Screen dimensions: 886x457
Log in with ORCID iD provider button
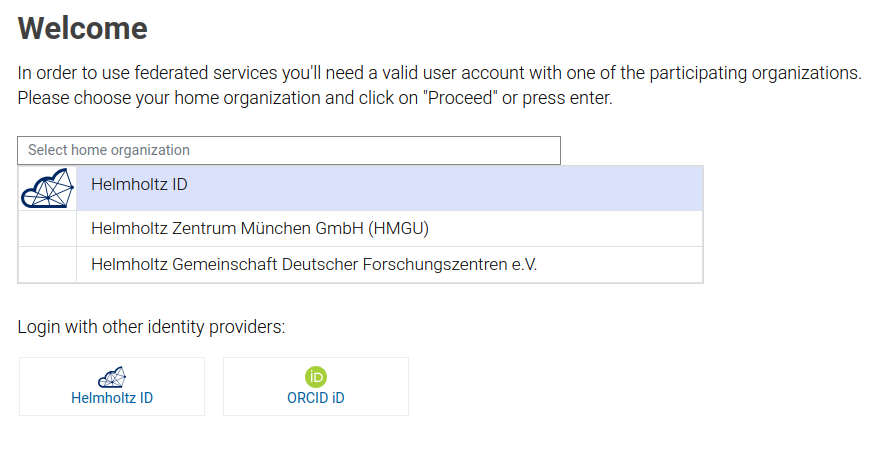point(316,386)
